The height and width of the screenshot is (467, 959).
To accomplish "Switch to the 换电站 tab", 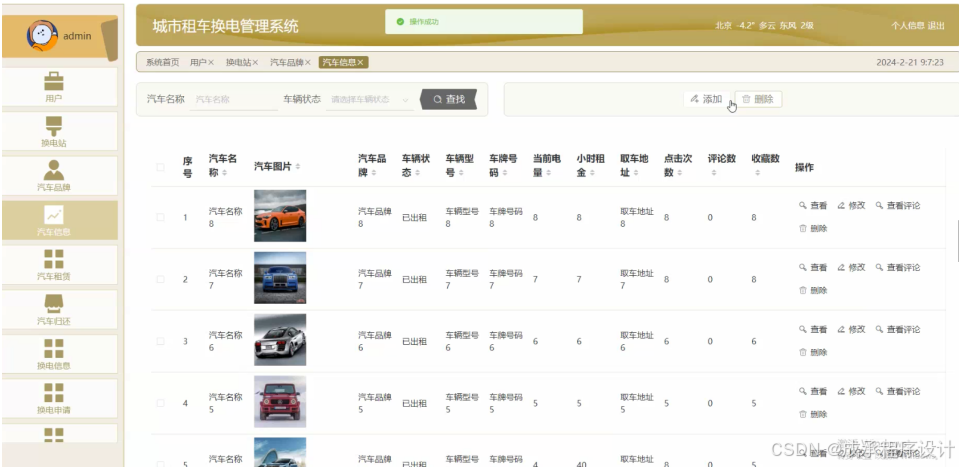I will pos(238,62).
